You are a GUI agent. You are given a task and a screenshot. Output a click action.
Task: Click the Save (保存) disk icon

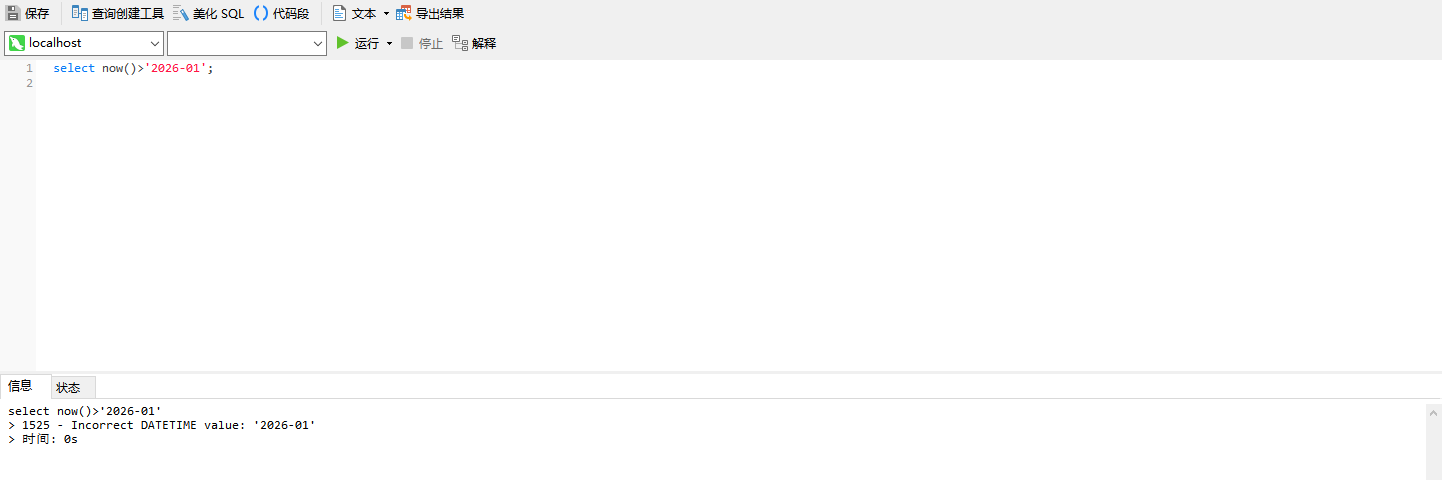[13, 14]
